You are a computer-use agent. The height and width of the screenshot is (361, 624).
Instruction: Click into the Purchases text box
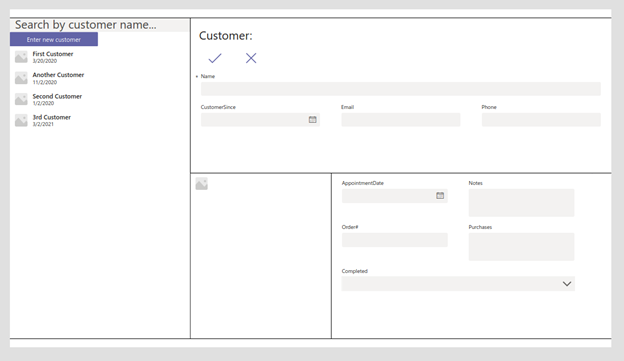point(521,247)
